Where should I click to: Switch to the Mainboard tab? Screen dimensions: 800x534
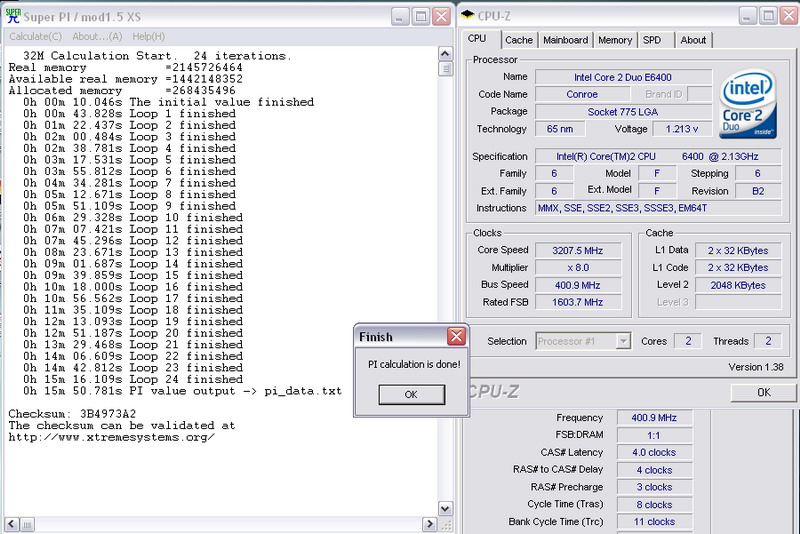click(x=565, y=40)
